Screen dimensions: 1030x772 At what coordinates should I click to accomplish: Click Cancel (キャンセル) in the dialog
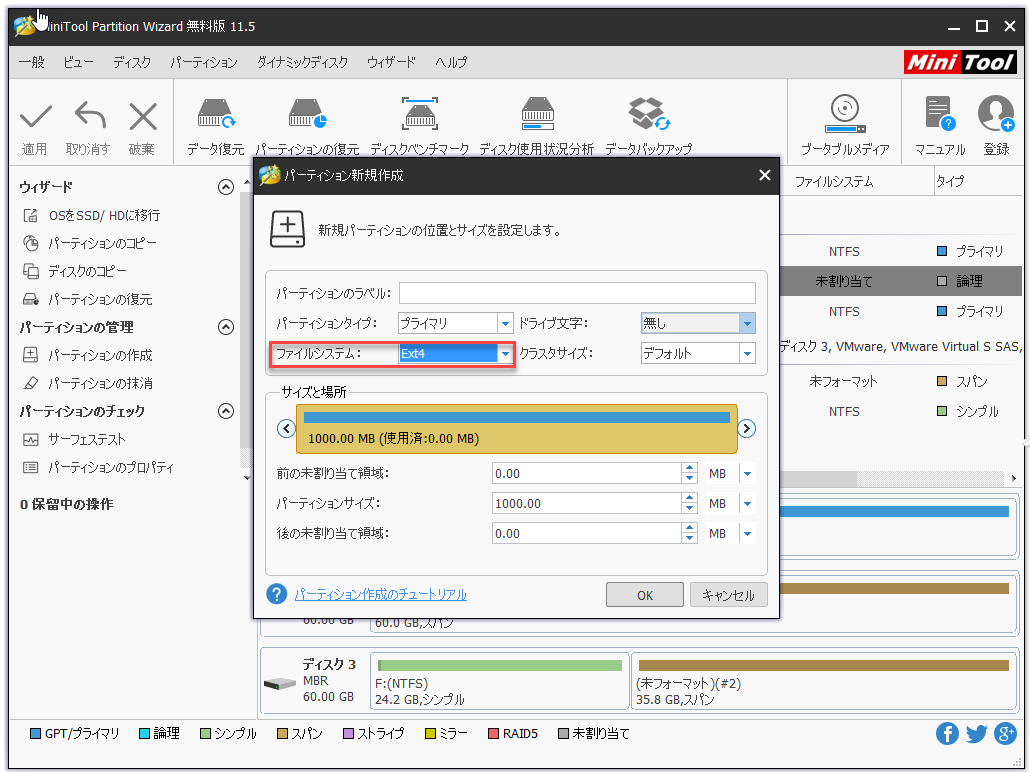(x=728, y=595)
